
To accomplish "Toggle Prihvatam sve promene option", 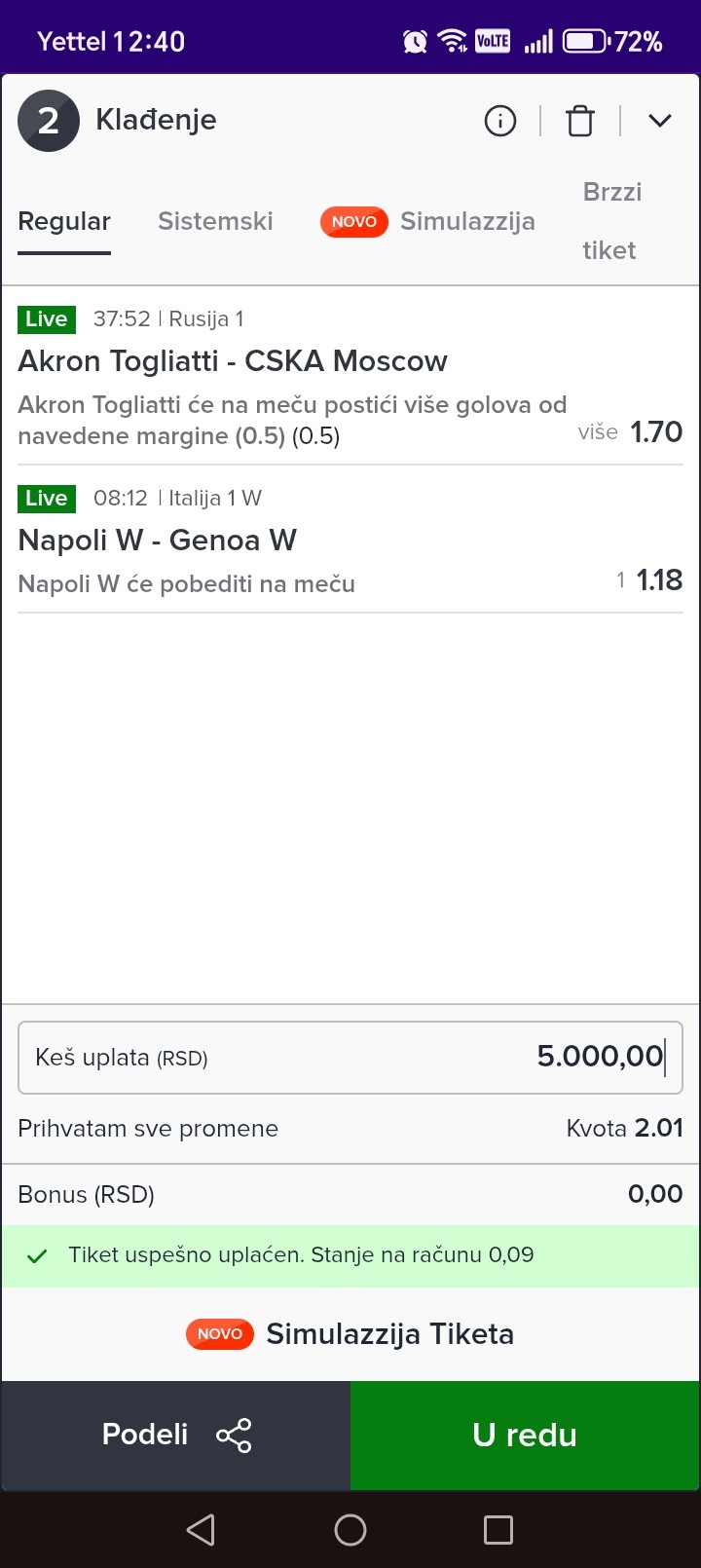I will (148, 1129).
